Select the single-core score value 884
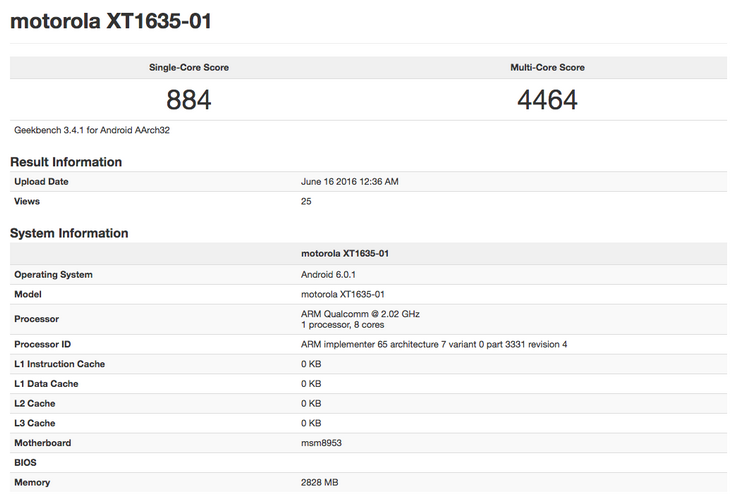This screenshot has height=504, width=735. pos(189,100)
